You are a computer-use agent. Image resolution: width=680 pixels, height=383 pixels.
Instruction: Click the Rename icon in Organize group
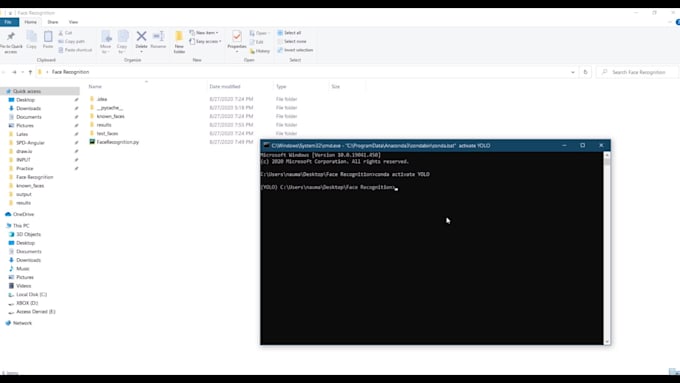(158, 36)
